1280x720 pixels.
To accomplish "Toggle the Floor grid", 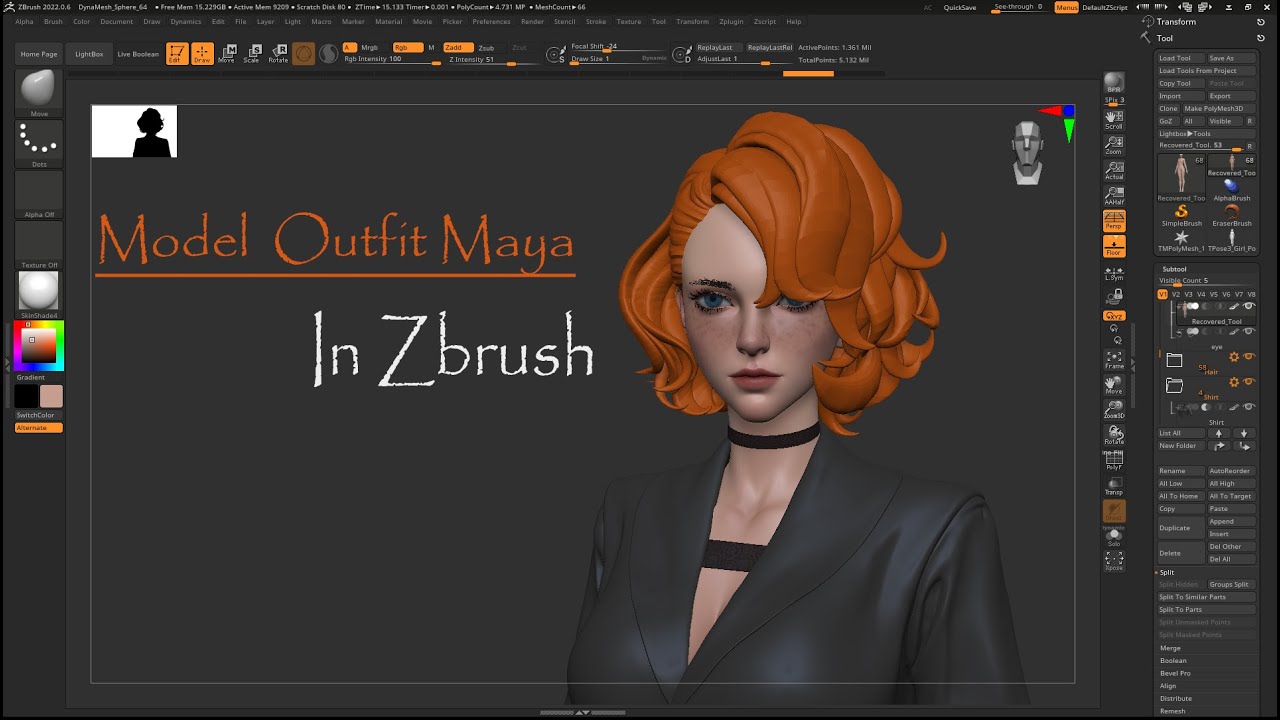I will pyautogui.click(x=1114, y=246).
